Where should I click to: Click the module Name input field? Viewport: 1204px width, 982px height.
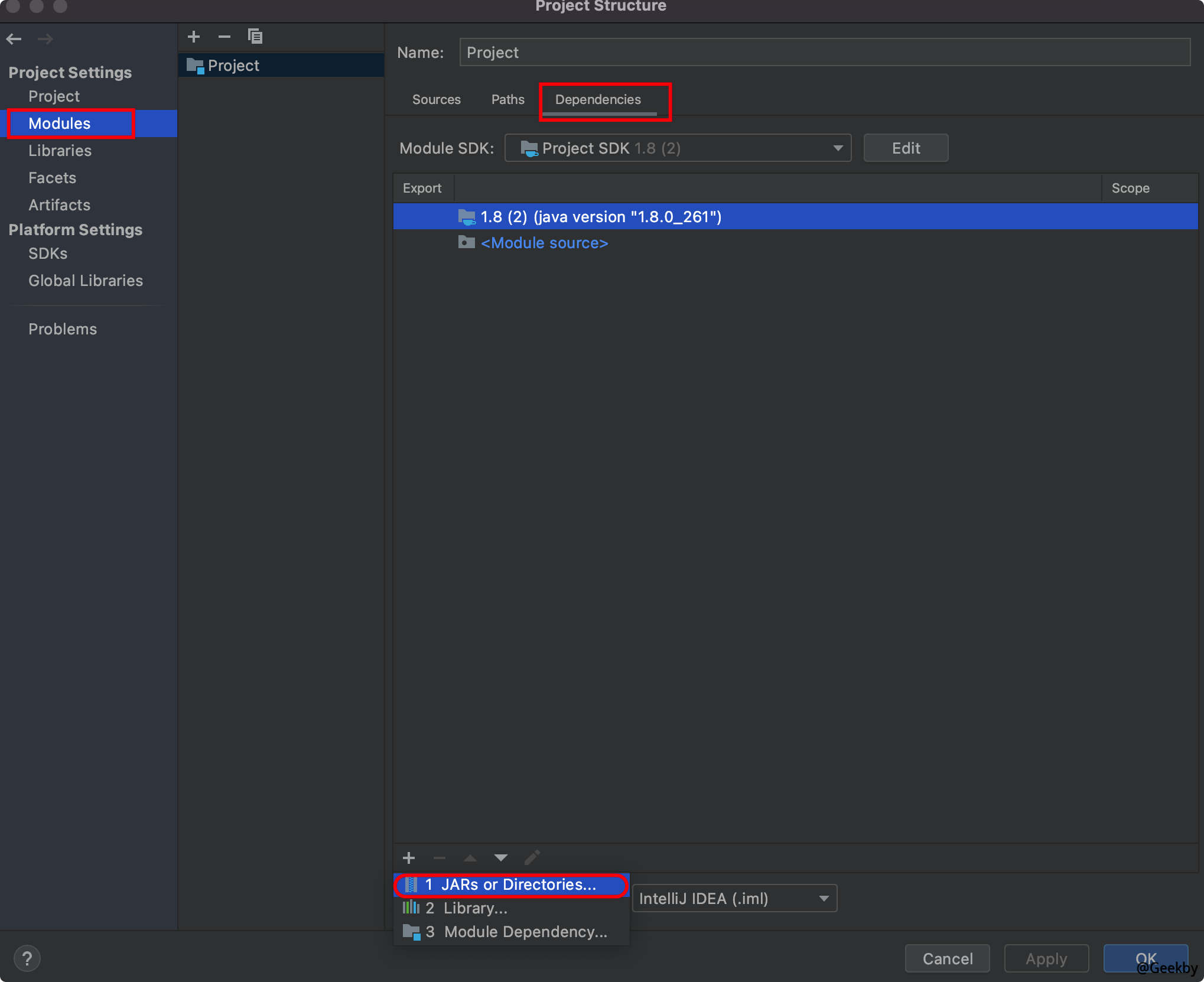pos(824,53)
